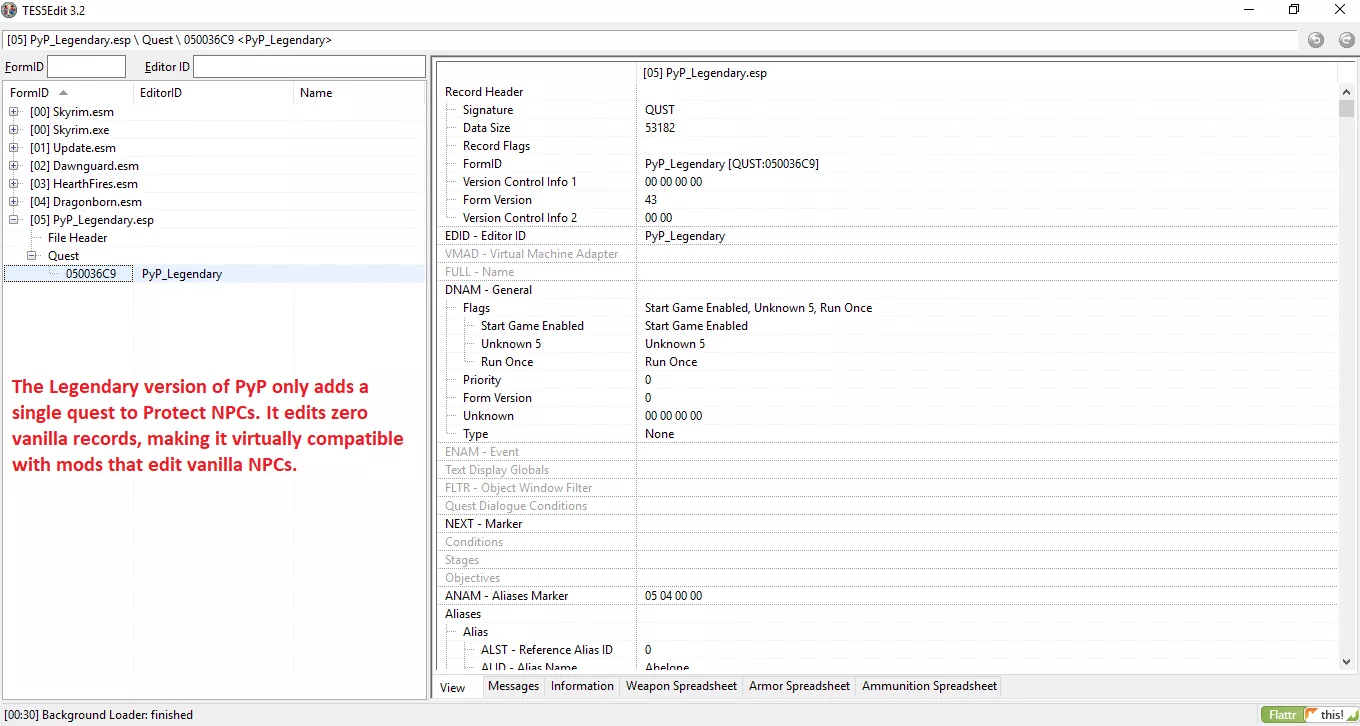Click the TES5Edit application icon in title bar
This screenshot has height=726, width=1360.
[x=10, y=10]
